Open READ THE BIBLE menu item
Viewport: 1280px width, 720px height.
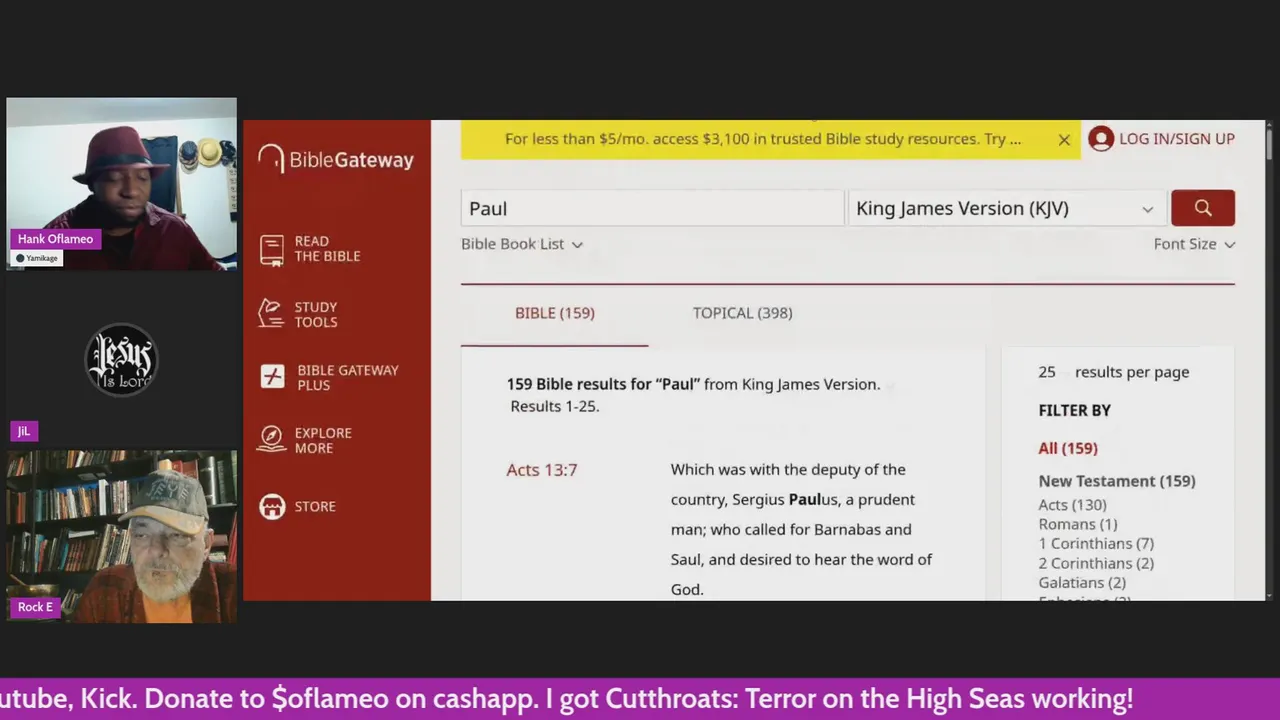click(327, 249)
